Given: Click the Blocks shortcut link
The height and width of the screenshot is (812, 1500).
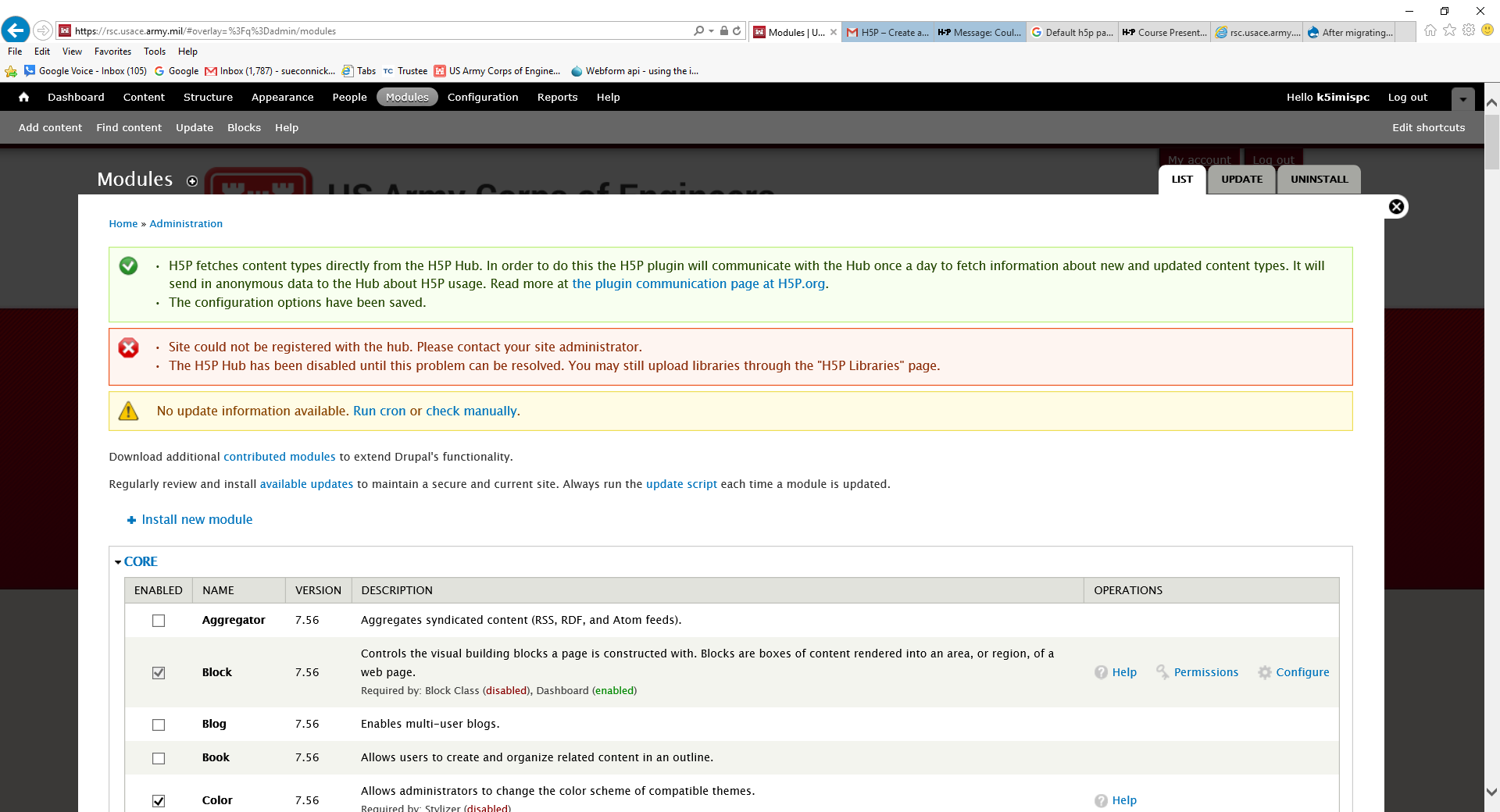Looking at the screenshot, I should click(244, 127).
